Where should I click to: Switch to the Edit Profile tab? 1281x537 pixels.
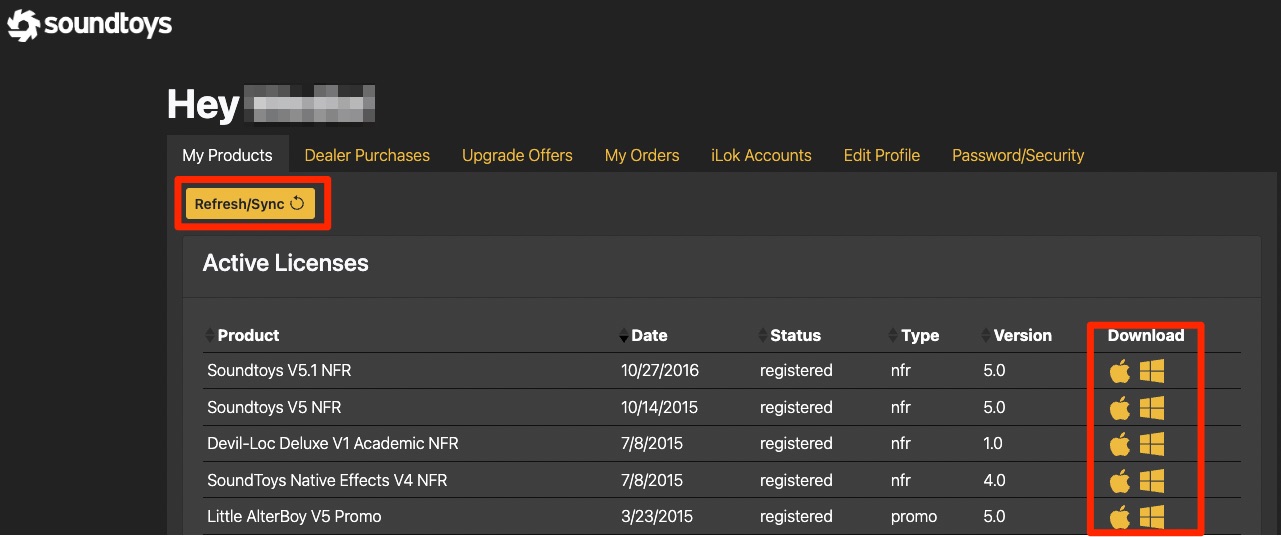pyautogui.click(x=882, y=155)
